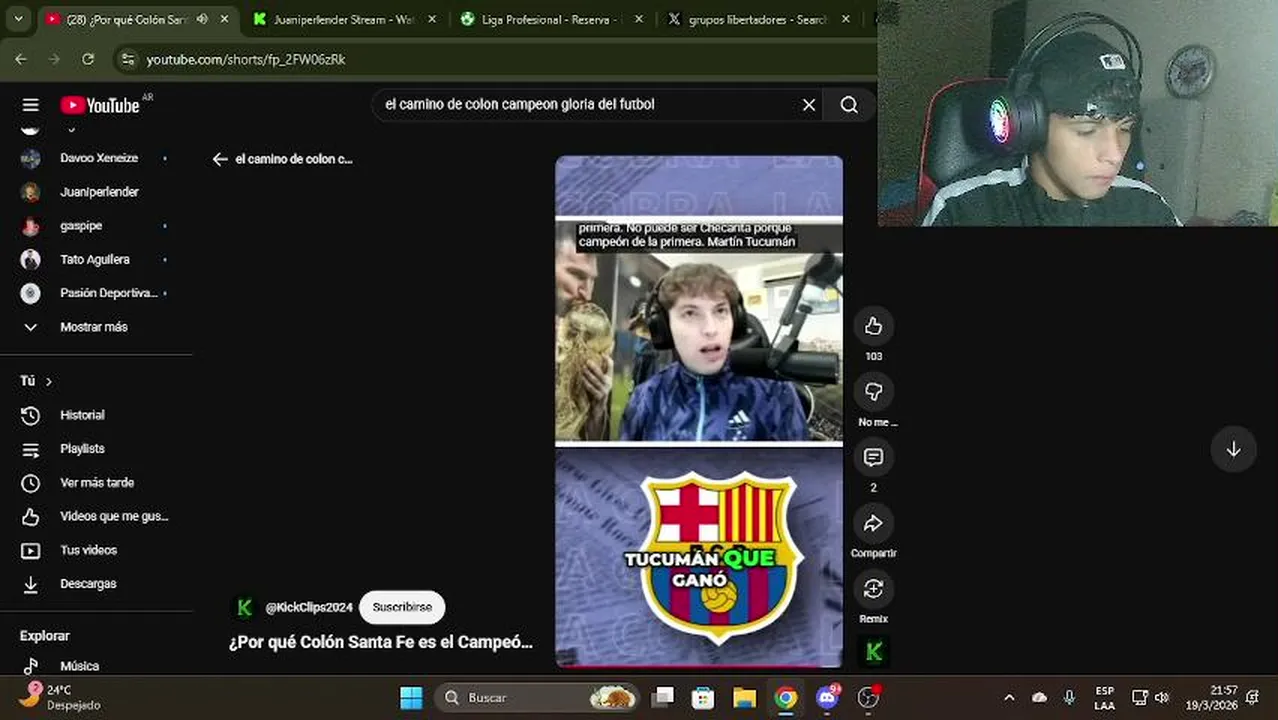Open Windows Start menu
Image resolution: width=1278 pixels, height=720 pixels.
click(411, 697)
